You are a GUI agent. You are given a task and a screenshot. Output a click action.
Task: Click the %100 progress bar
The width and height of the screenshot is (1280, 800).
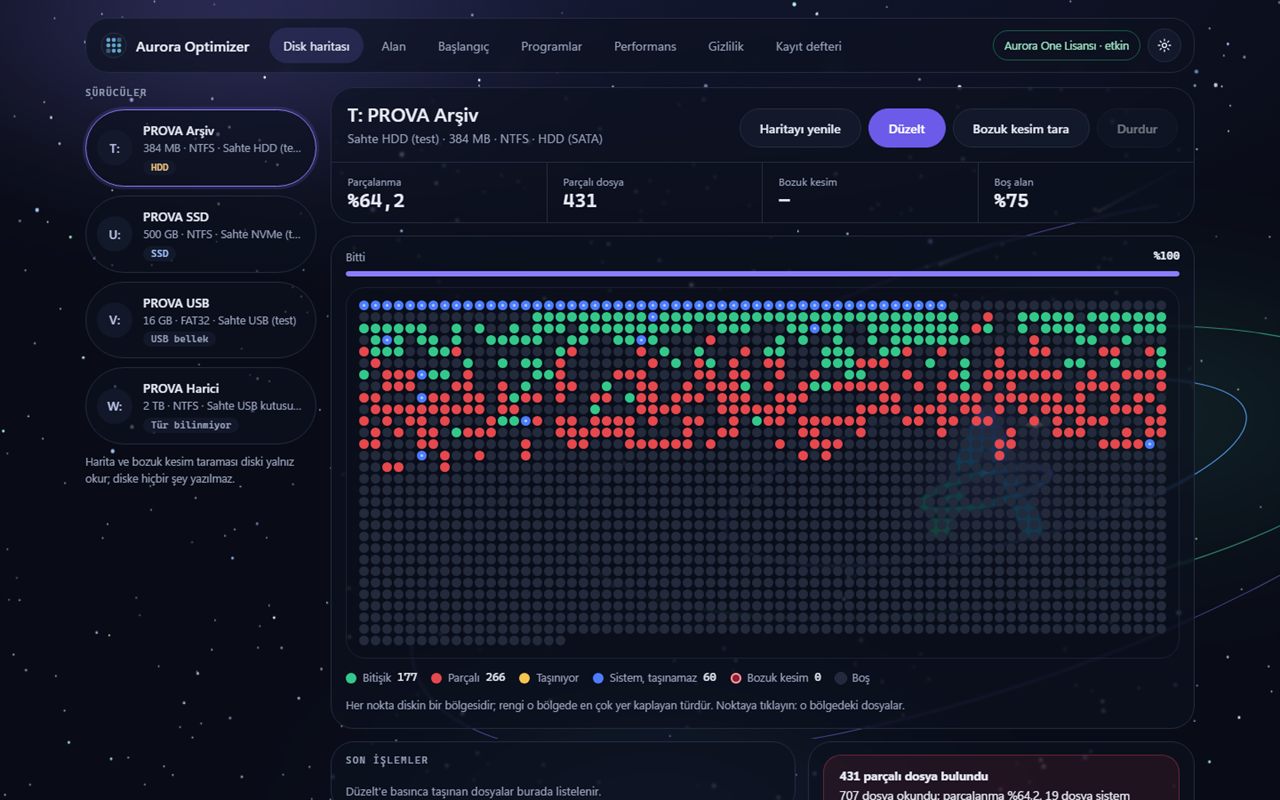click(x=762, y=273)
